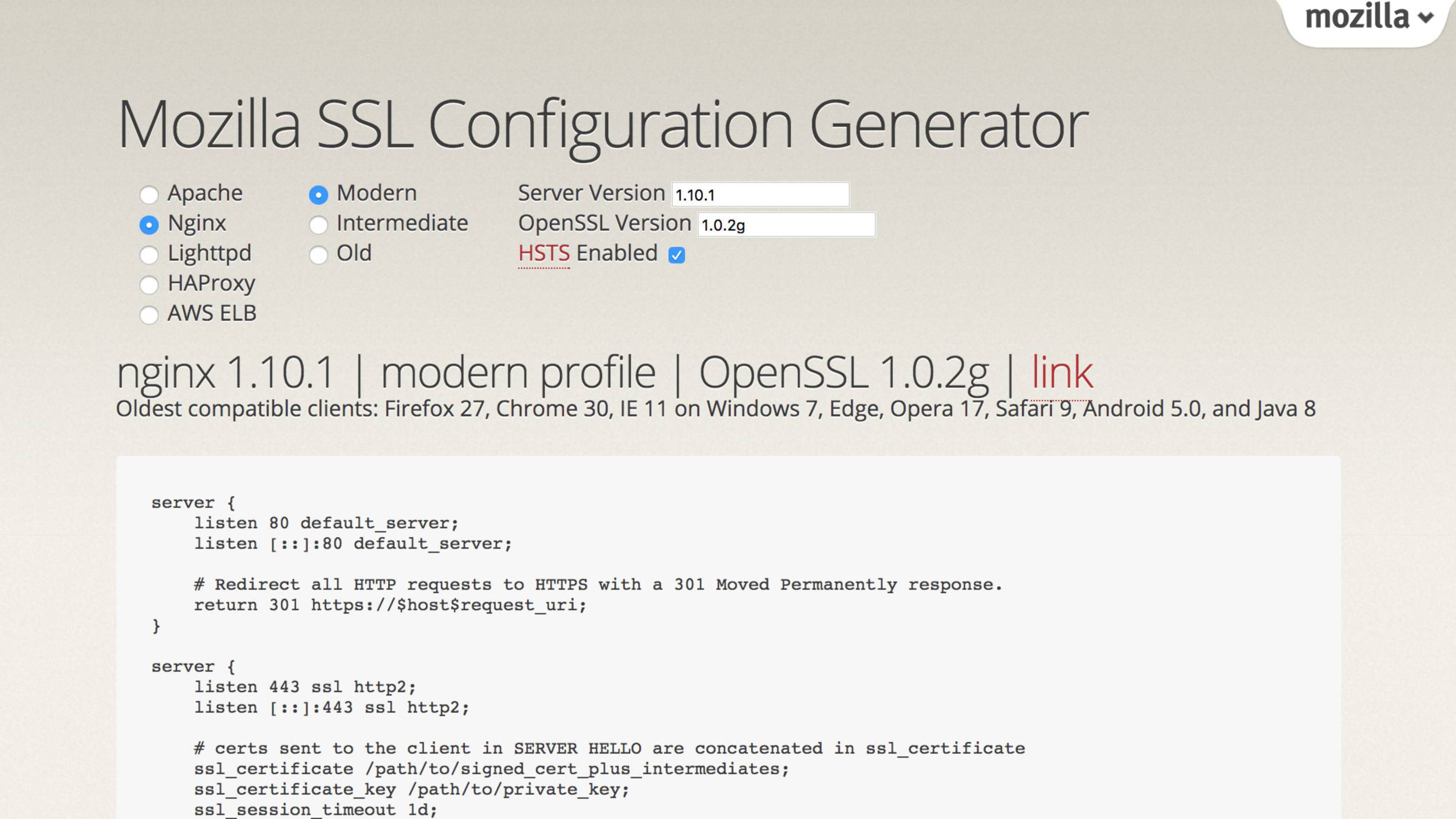The width and height of the screenshot is (1456, 819).
Task: Select the Modern profile radio button
Action: click(318, 195)
